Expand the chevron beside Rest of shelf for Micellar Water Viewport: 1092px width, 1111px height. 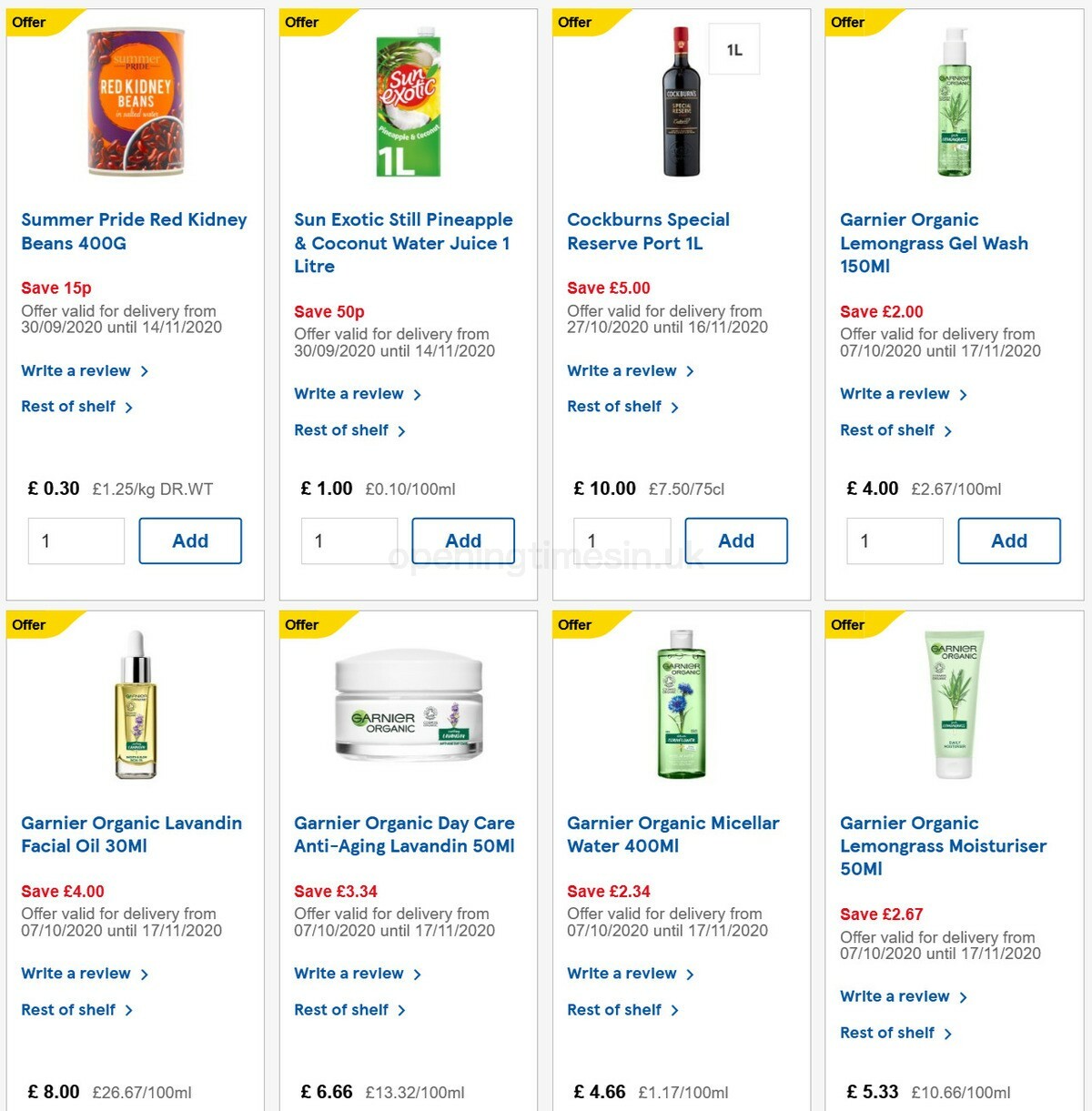[x=675, y=1009]
